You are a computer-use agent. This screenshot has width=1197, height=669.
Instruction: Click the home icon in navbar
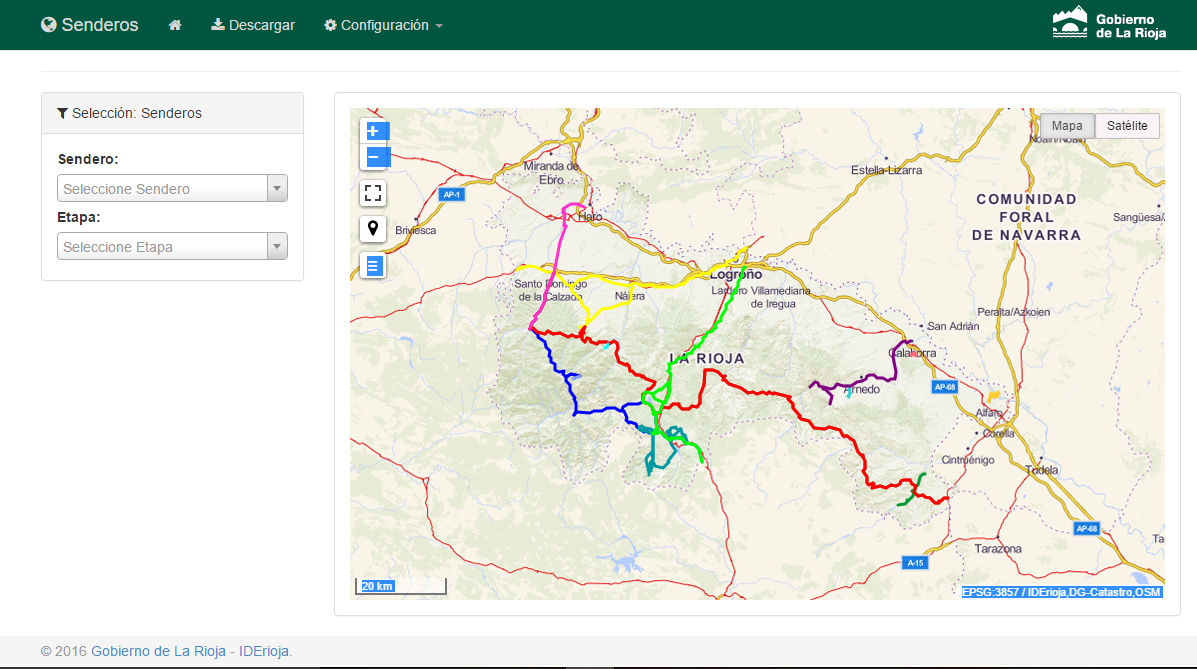click(175, 25)
